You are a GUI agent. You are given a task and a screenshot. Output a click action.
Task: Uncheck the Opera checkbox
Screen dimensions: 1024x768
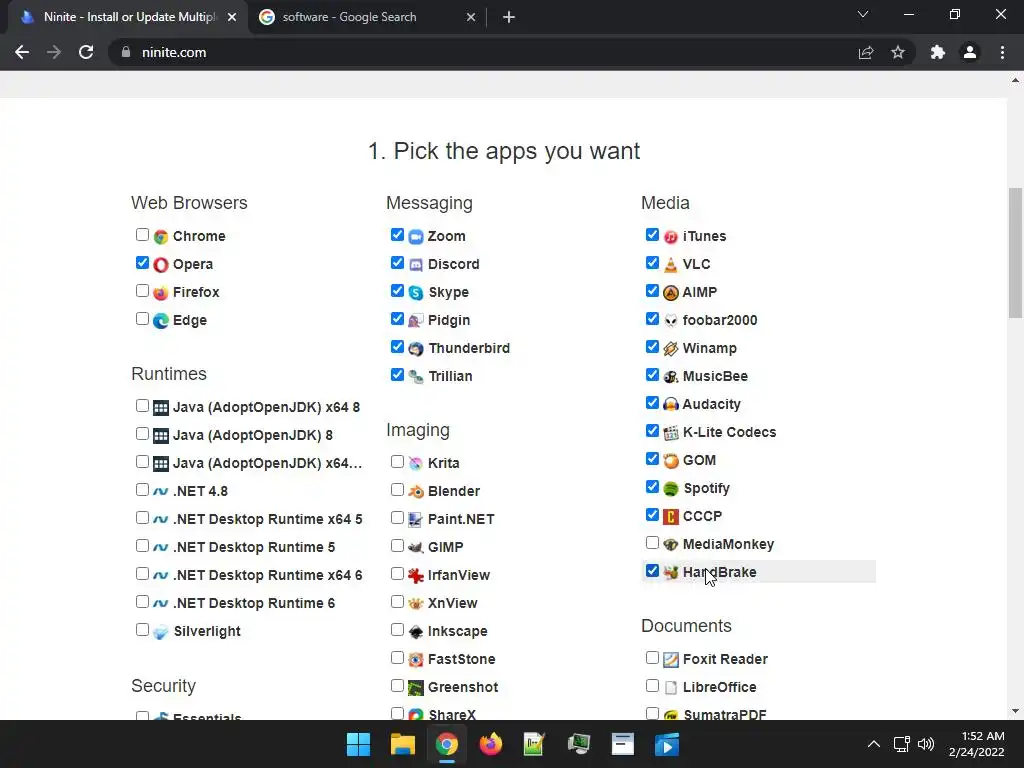tap(142, 263)
